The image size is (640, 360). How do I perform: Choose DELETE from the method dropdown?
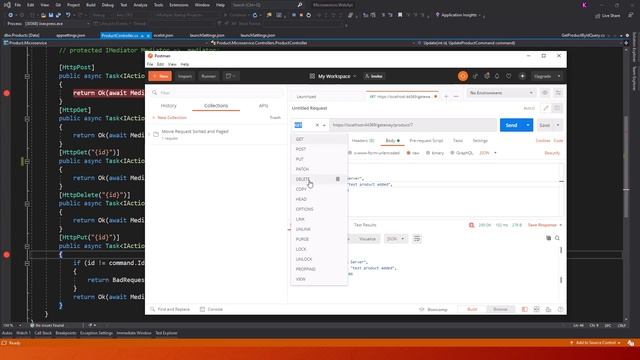point(319,179)
